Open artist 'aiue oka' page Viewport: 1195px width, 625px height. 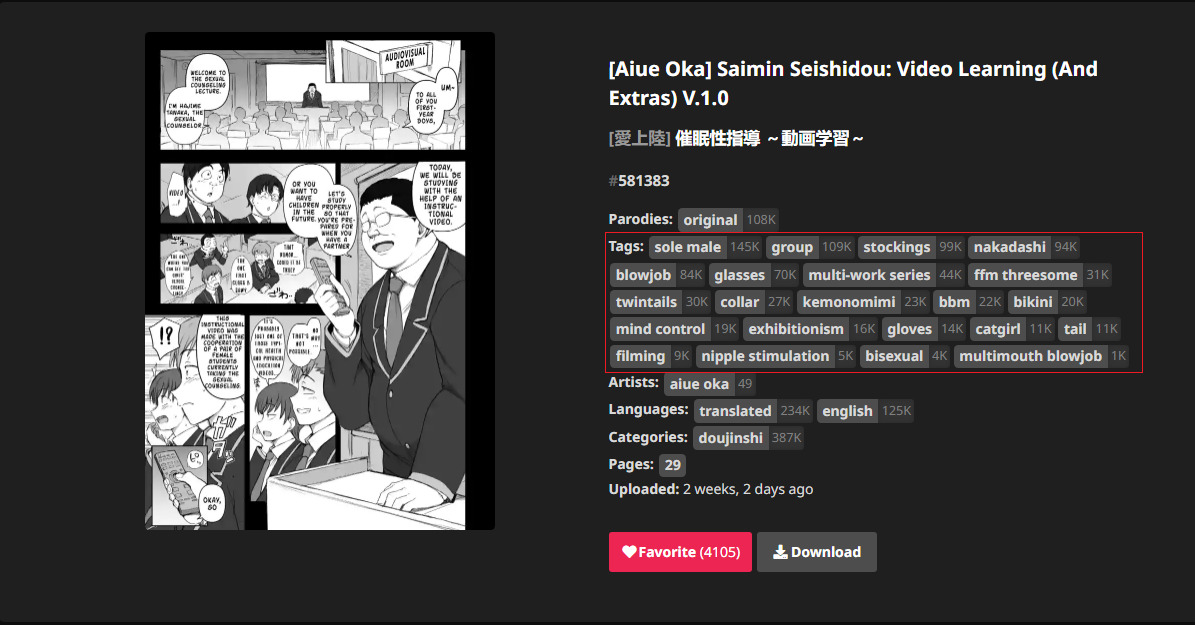710,384
